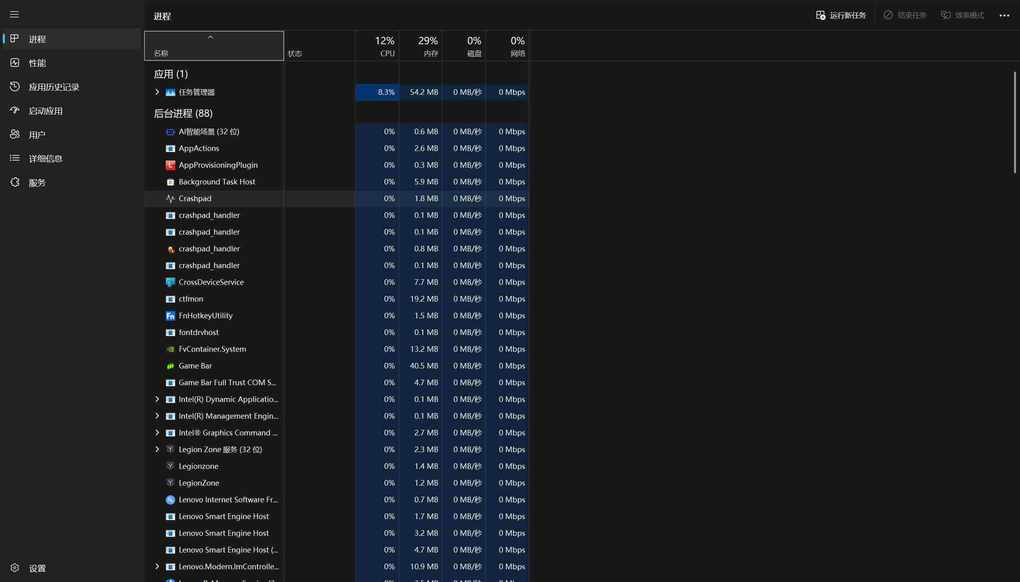Expand Intel Graphics Command process entry
This screenshot has height=582, width=1020.
click(x=157, y=433)
